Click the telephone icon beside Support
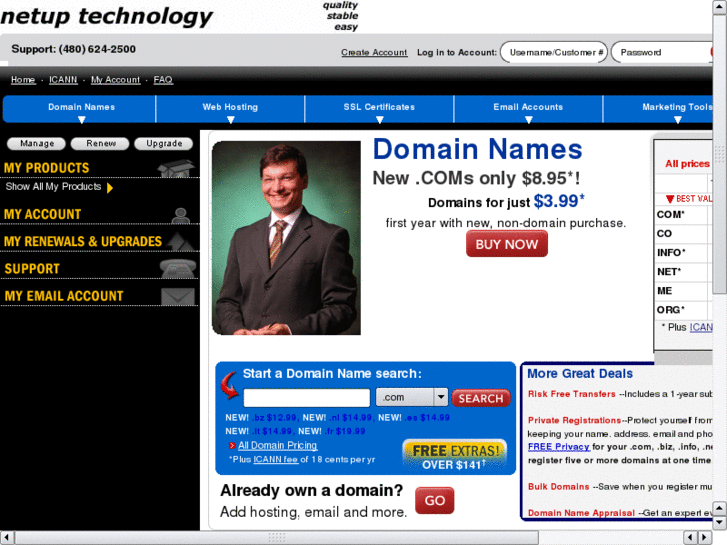Image resolution: width=727 pixels, height=545 pixels. click(178, 269)
